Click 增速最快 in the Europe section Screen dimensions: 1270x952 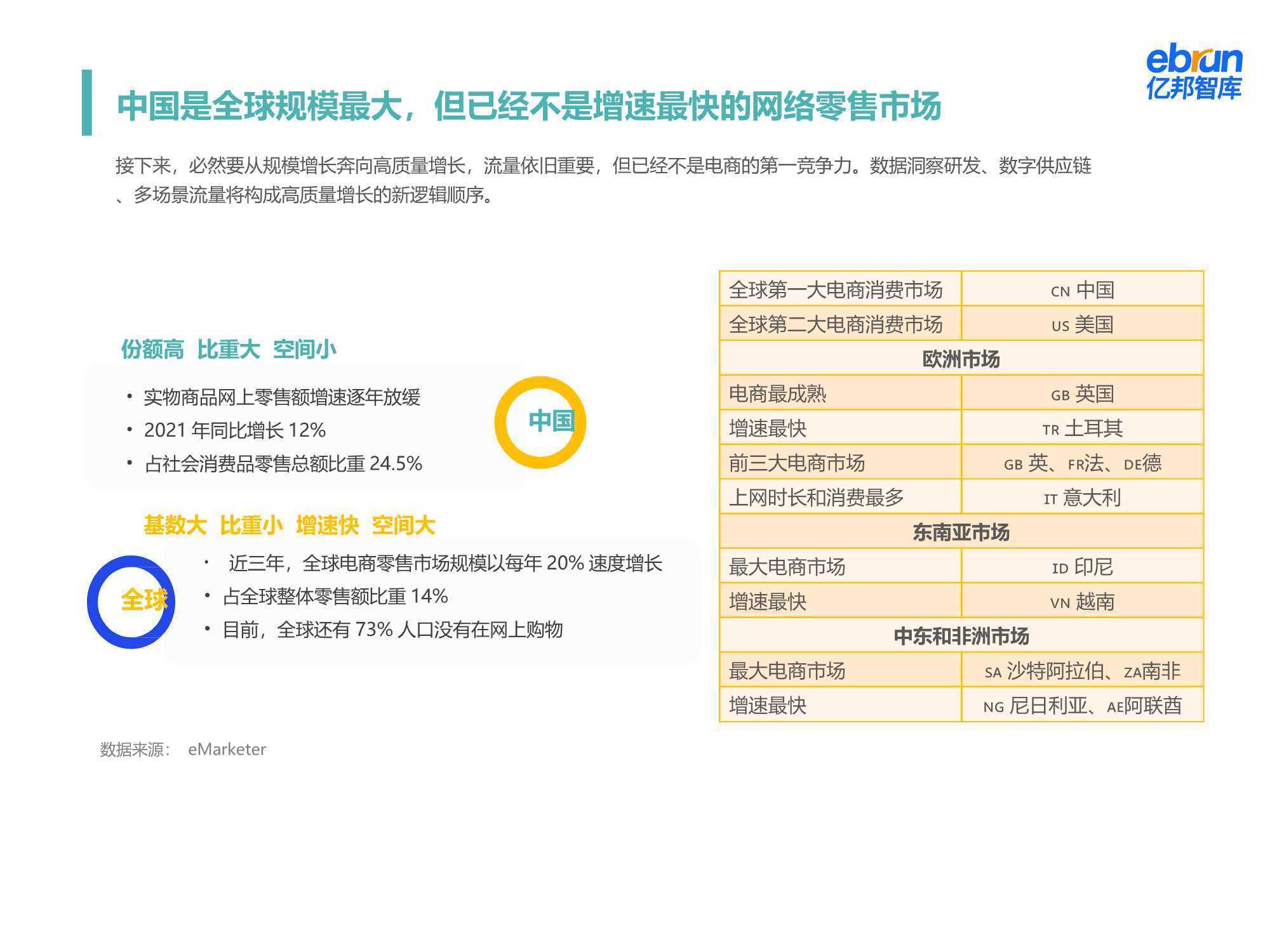(840, 428)
